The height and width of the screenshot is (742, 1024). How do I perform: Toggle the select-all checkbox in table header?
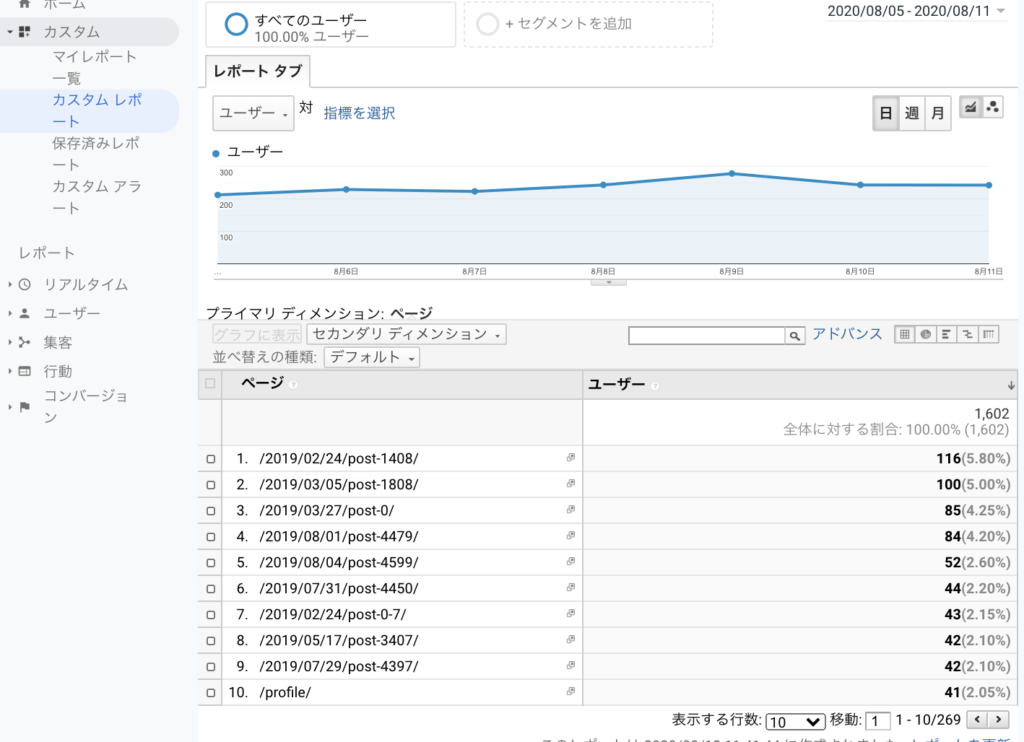[x=210, y=384]
